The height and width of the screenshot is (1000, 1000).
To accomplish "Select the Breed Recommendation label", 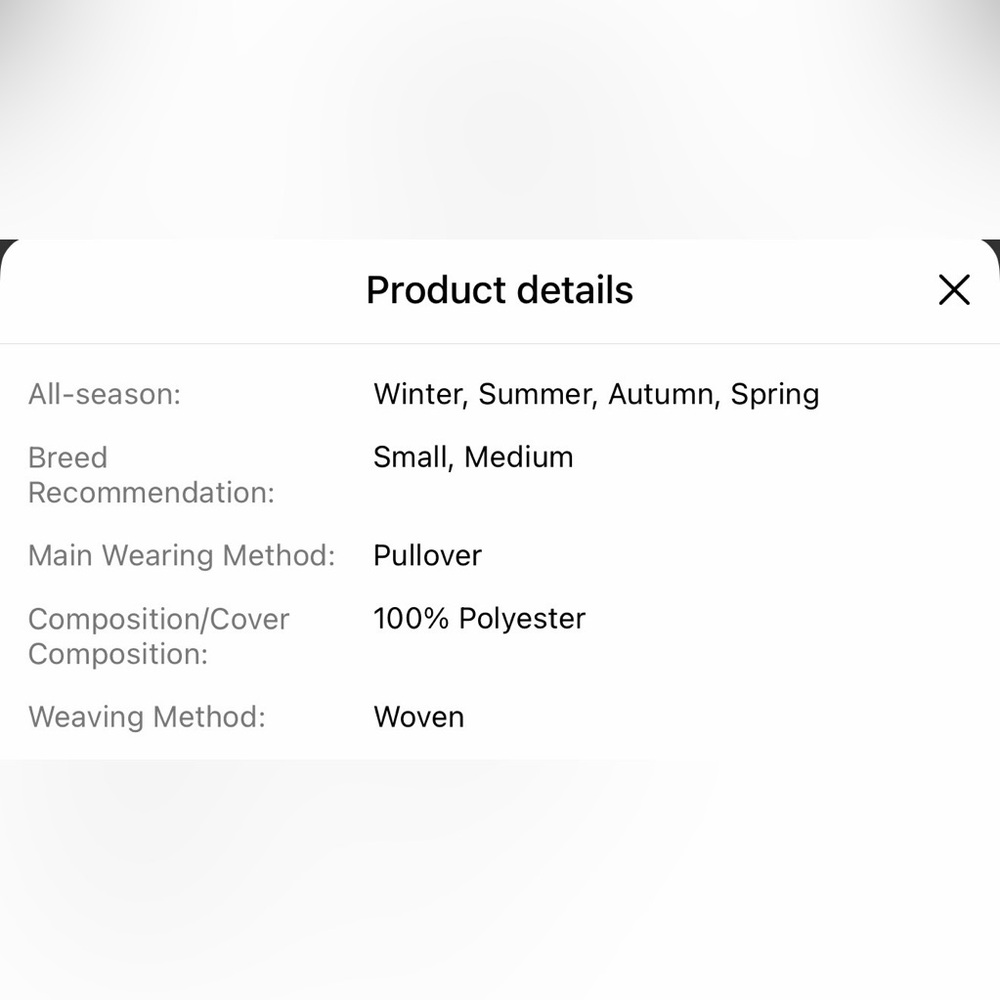I will tap(151, 475).
